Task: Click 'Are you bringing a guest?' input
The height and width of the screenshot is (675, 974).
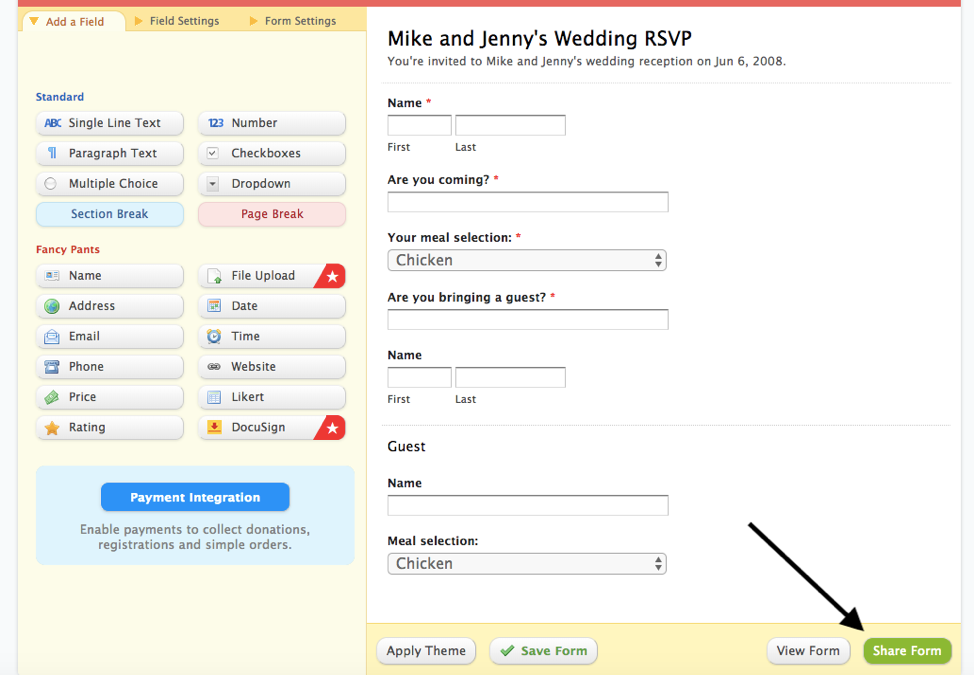Action: point(528,319)
